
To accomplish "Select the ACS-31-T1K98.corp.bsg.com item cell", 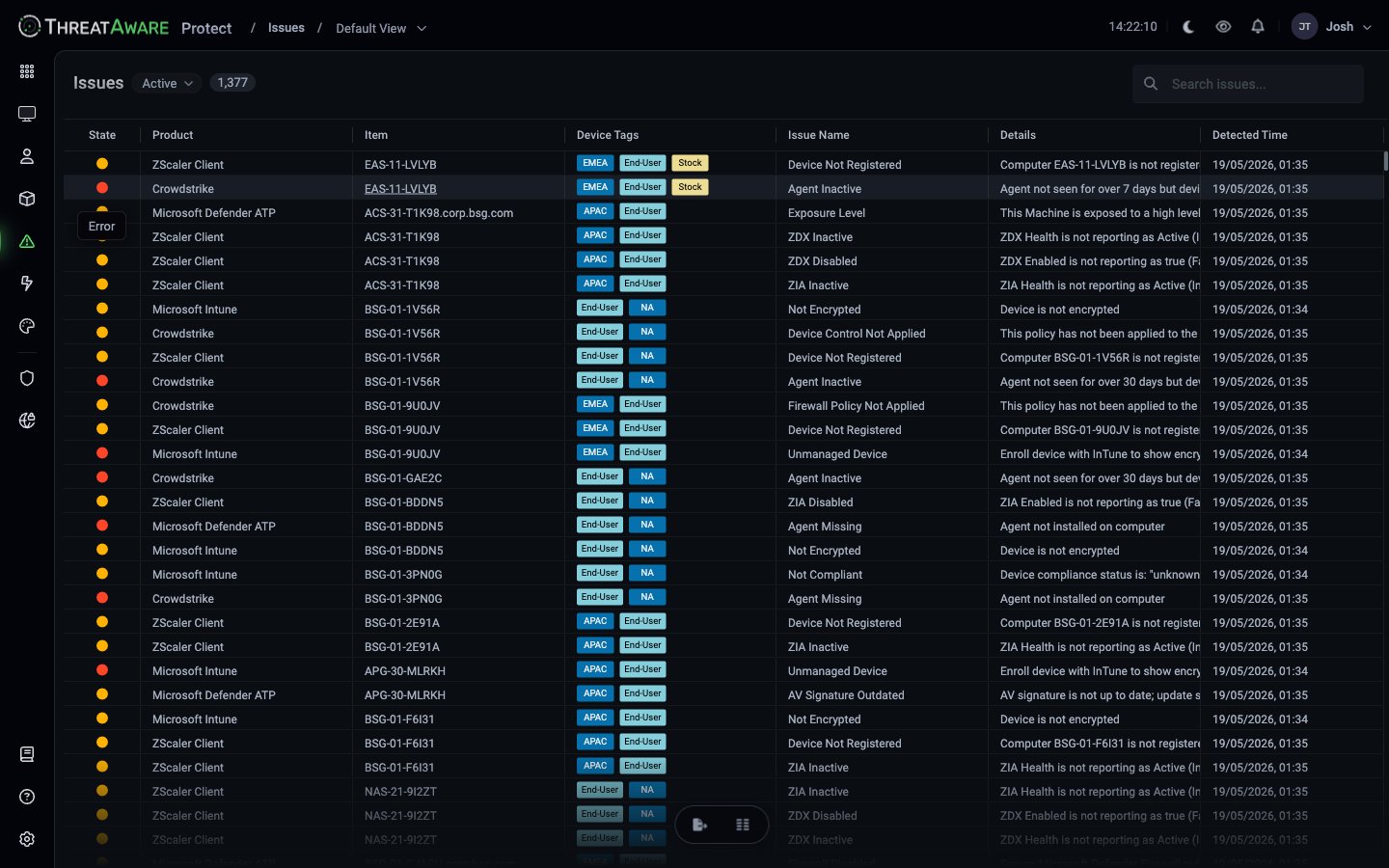I will (x=439, y=213).
